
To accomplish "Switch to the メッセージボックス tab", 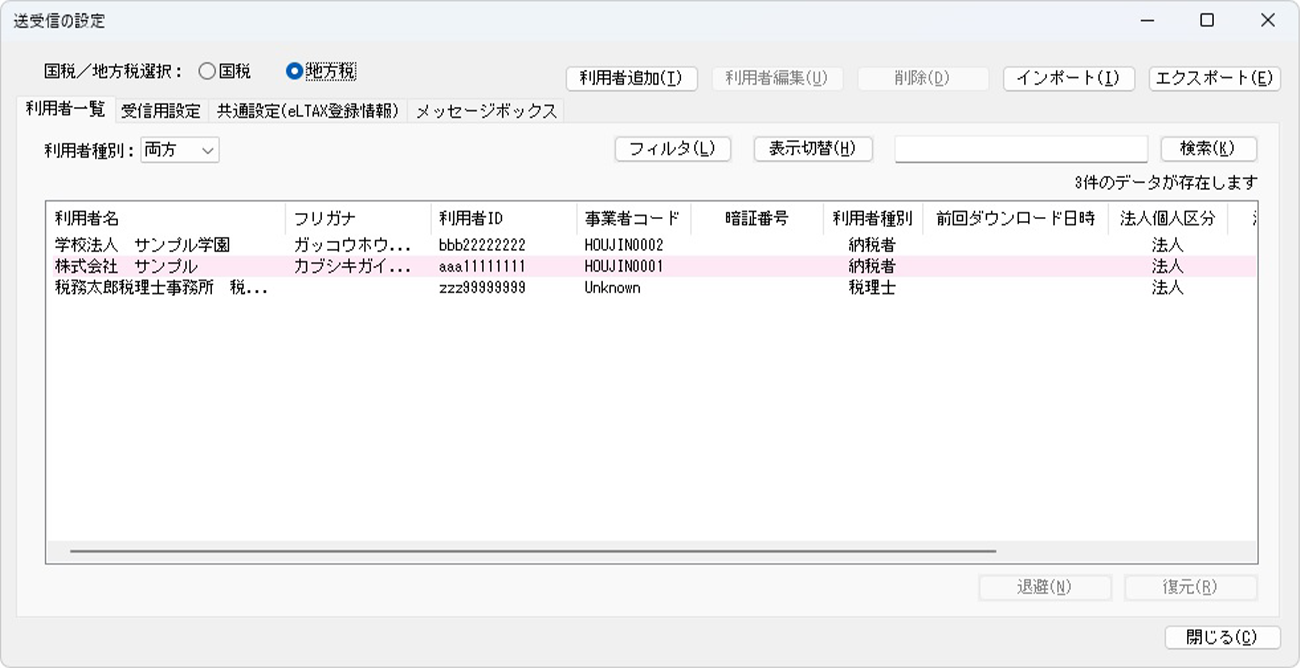I will click(x=486, y=111).
